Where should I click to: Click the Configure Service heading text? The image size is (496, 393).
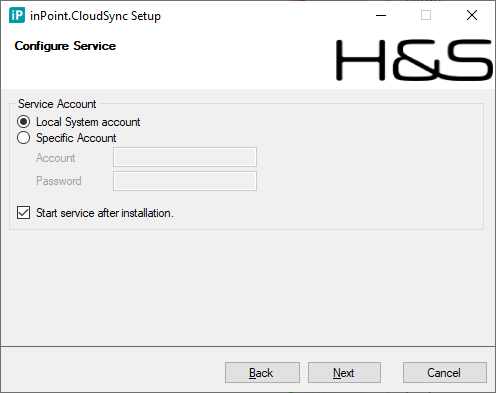[x=65, y=46]
